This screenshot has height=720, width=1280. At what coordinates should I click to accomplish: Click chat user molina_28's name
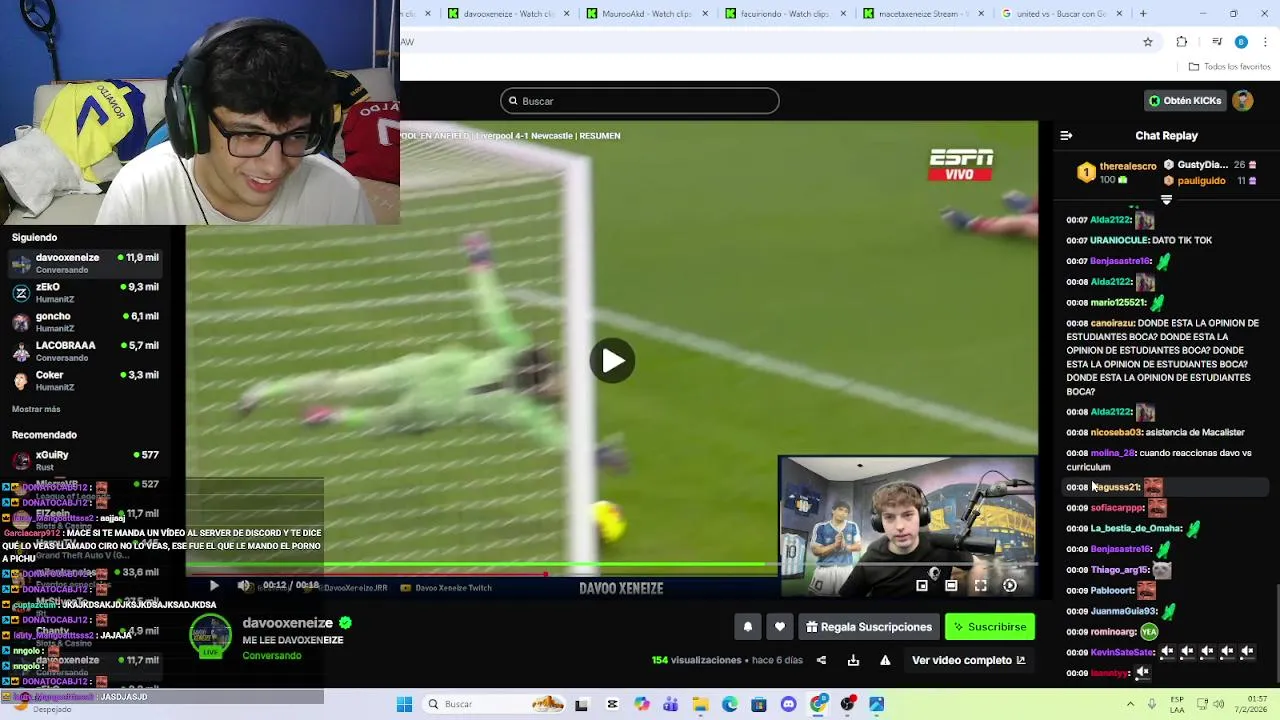(x=1113, y=453)
